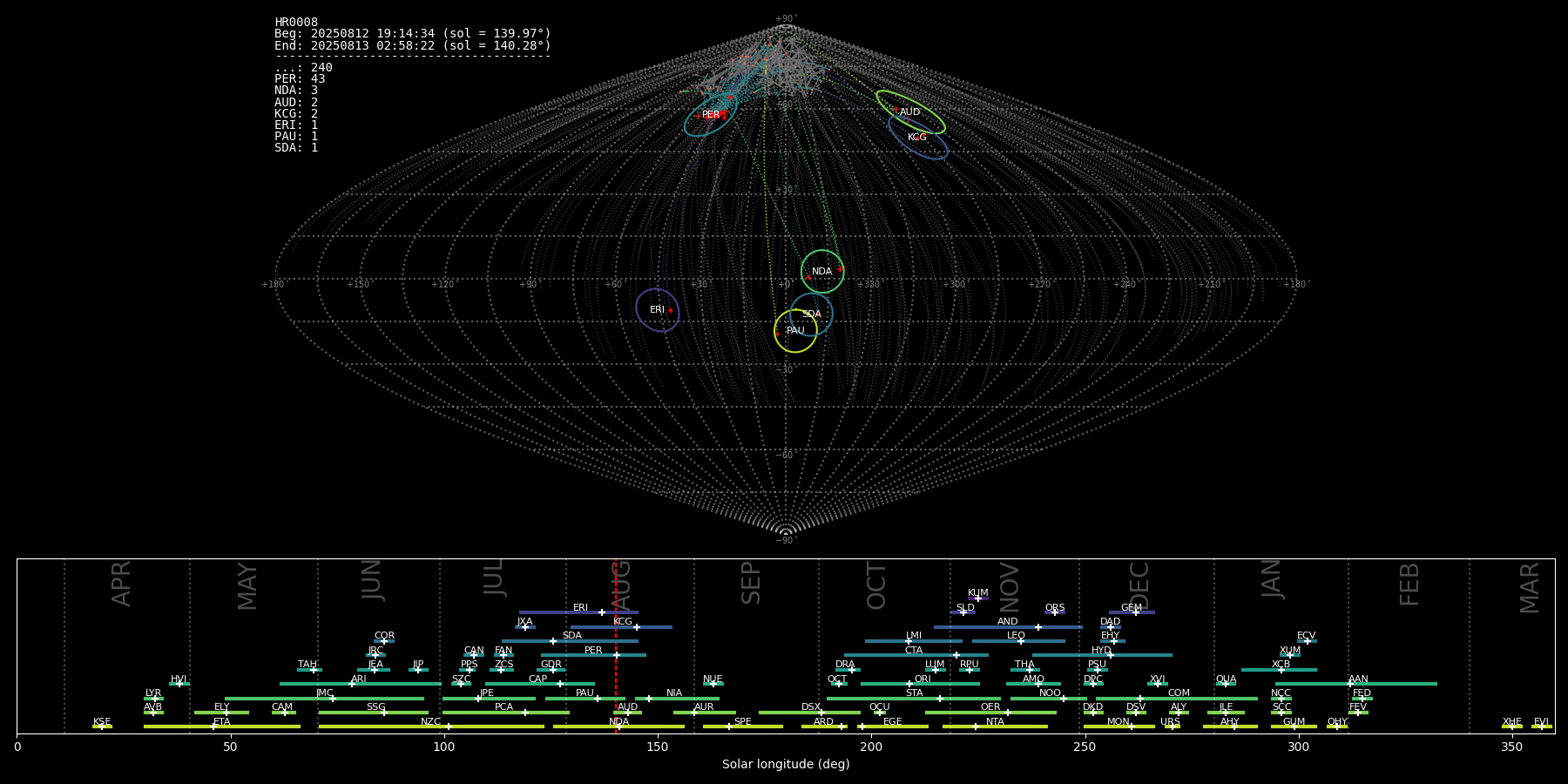Click the HR0008 title text

[x=296, y=22]
